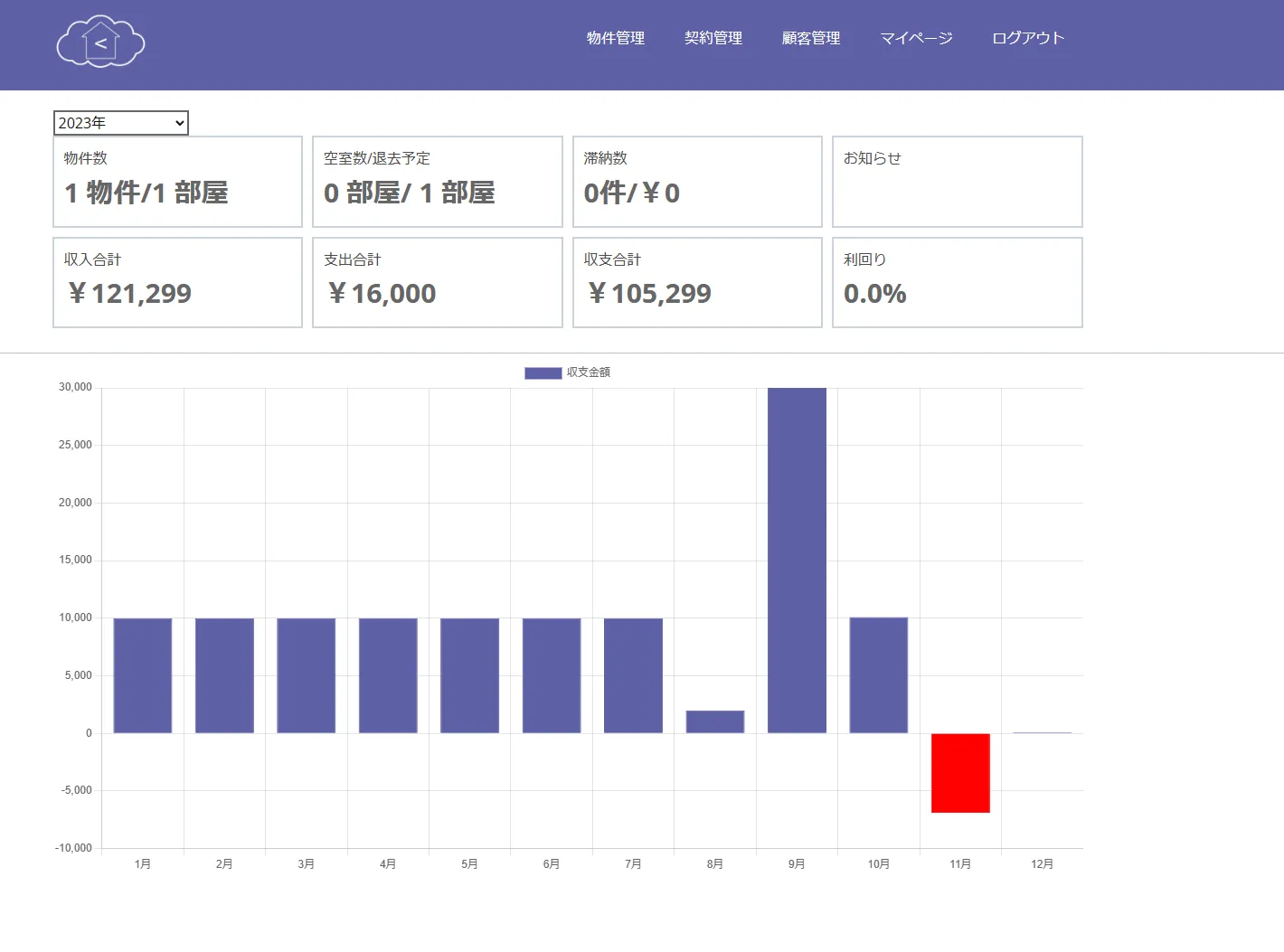
Task: Open the 物件数 summary card
Action: 177,181
